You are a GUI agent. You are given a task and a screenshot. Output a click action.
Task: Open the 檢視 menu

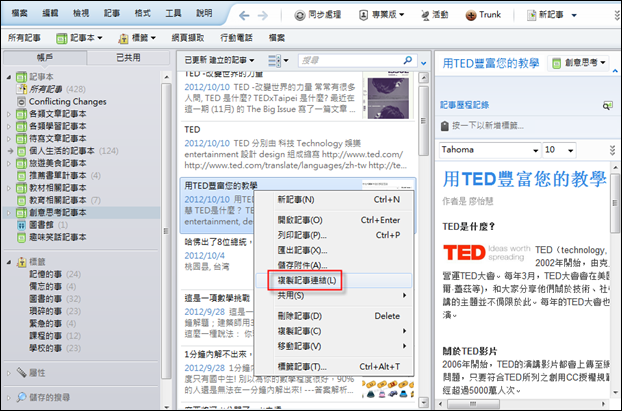81,13
